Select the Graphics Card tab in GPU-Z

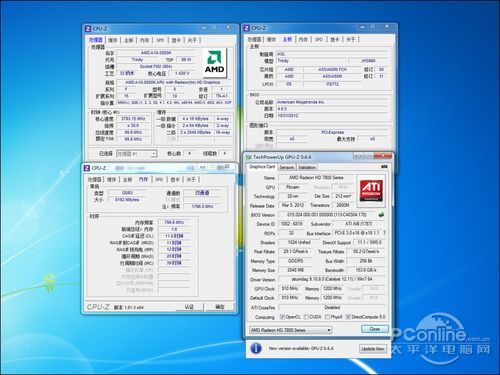[262, 167]
